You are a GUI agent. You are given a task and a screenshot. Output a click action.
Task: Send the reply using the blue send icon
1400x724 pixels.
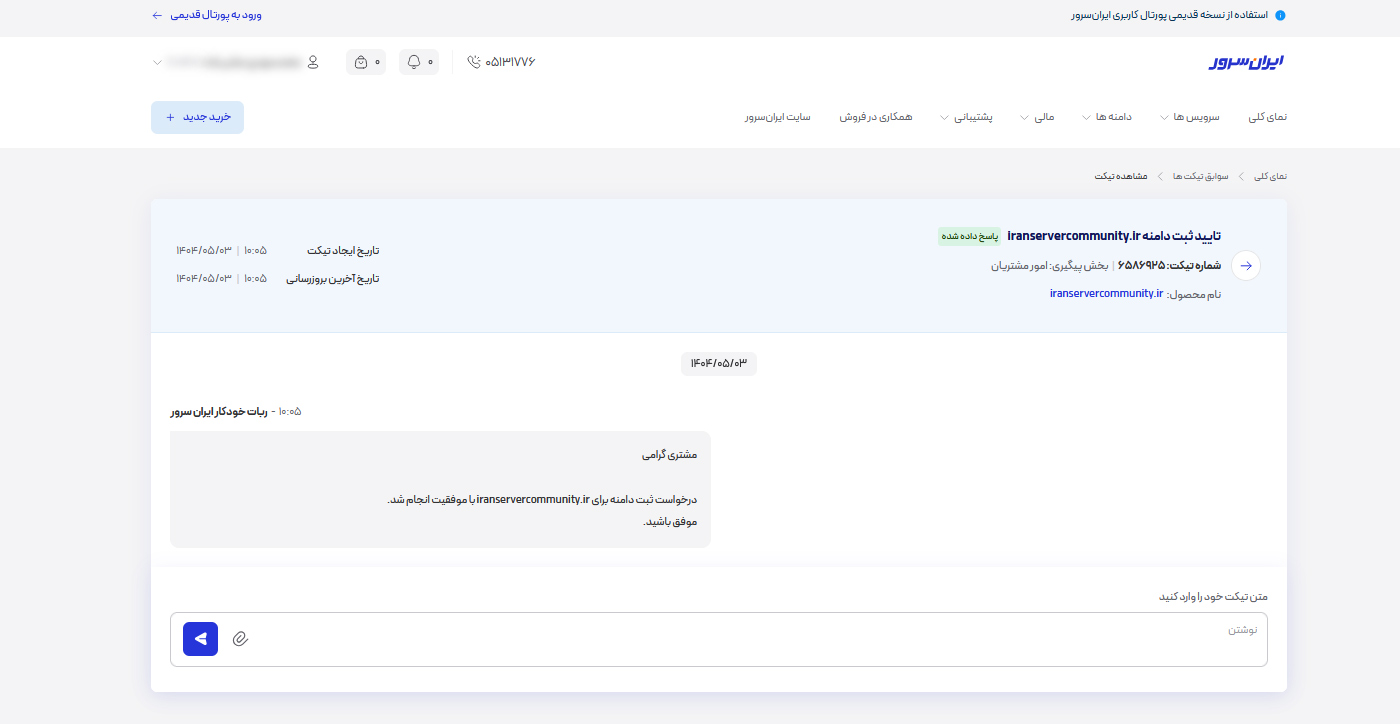(199, 638)
